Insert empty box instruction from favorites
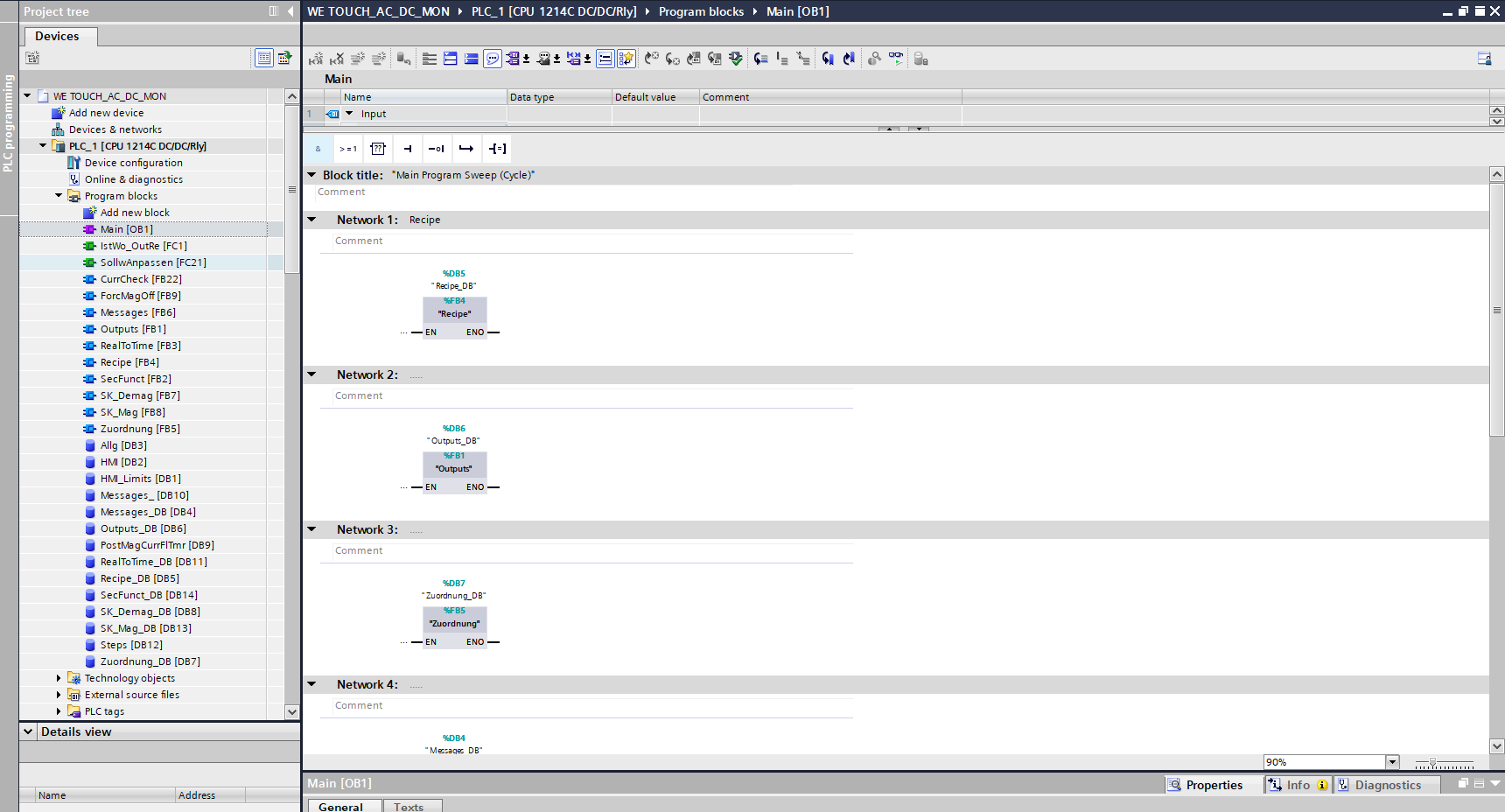This screenshot has width=1505, height=812. click(x=378, y=149)
